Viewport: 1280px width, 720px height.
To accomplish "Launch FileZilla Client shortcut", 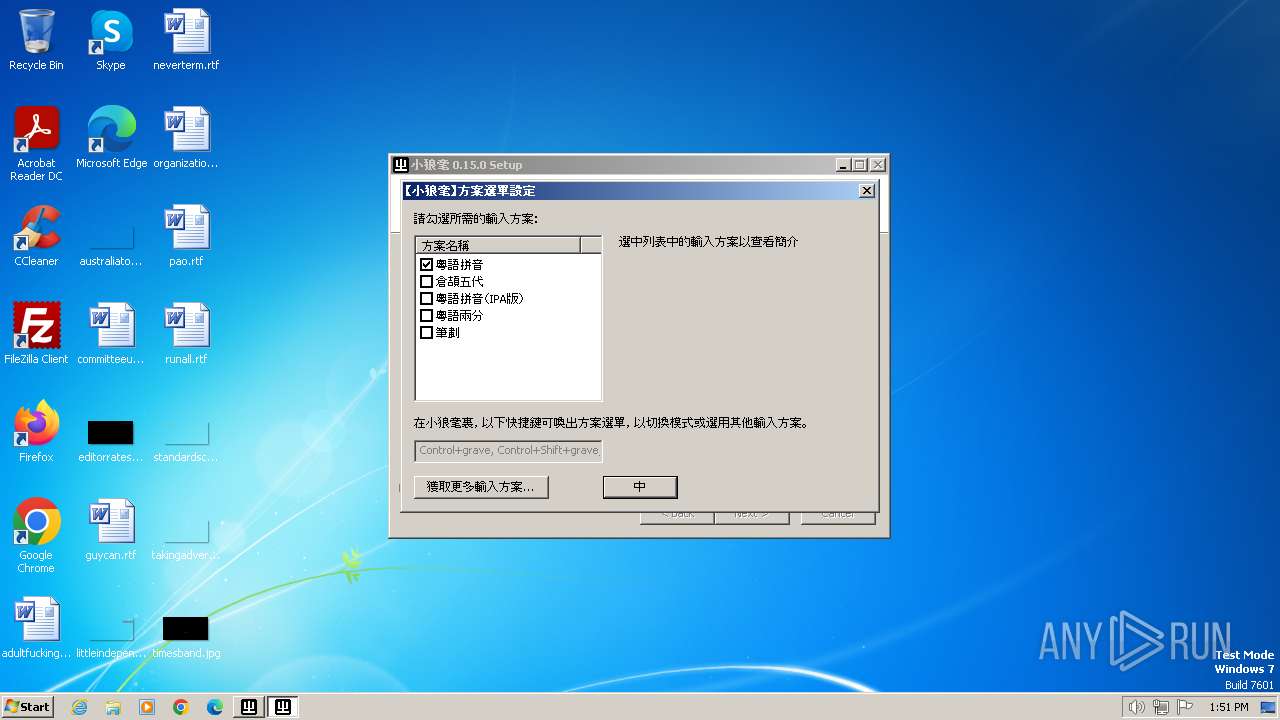I will pos(36,334).
